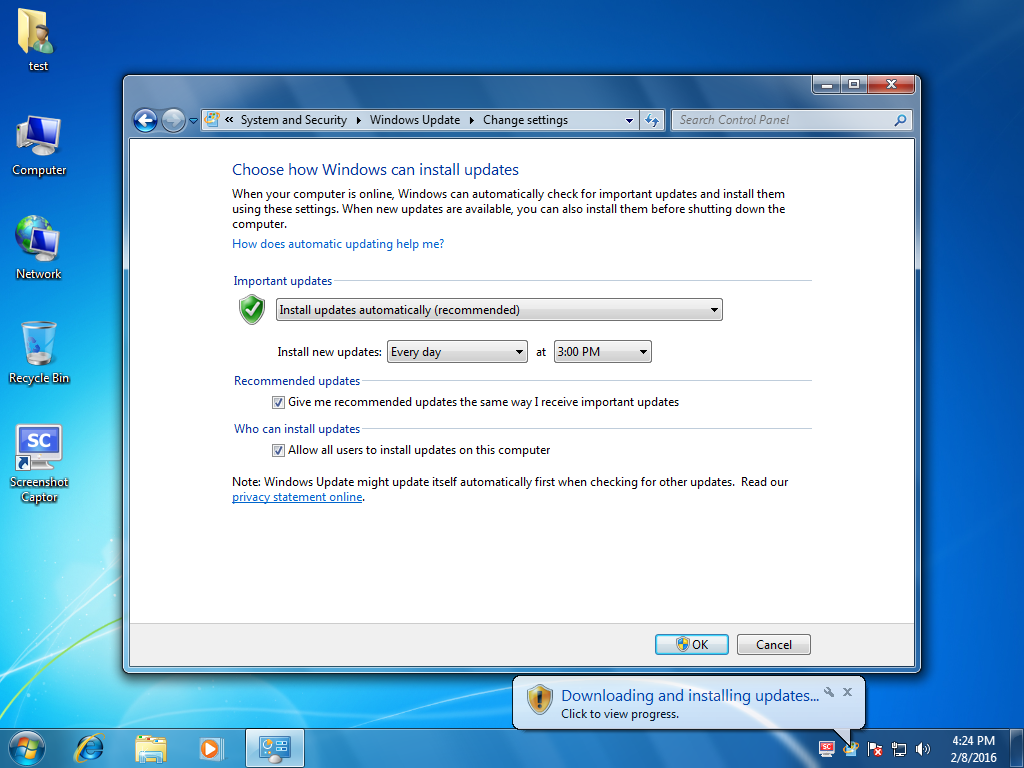This screenshot has width=1024, height=768.
Task: Click the Control Panel taskbar button
Action: pos(275,748)
